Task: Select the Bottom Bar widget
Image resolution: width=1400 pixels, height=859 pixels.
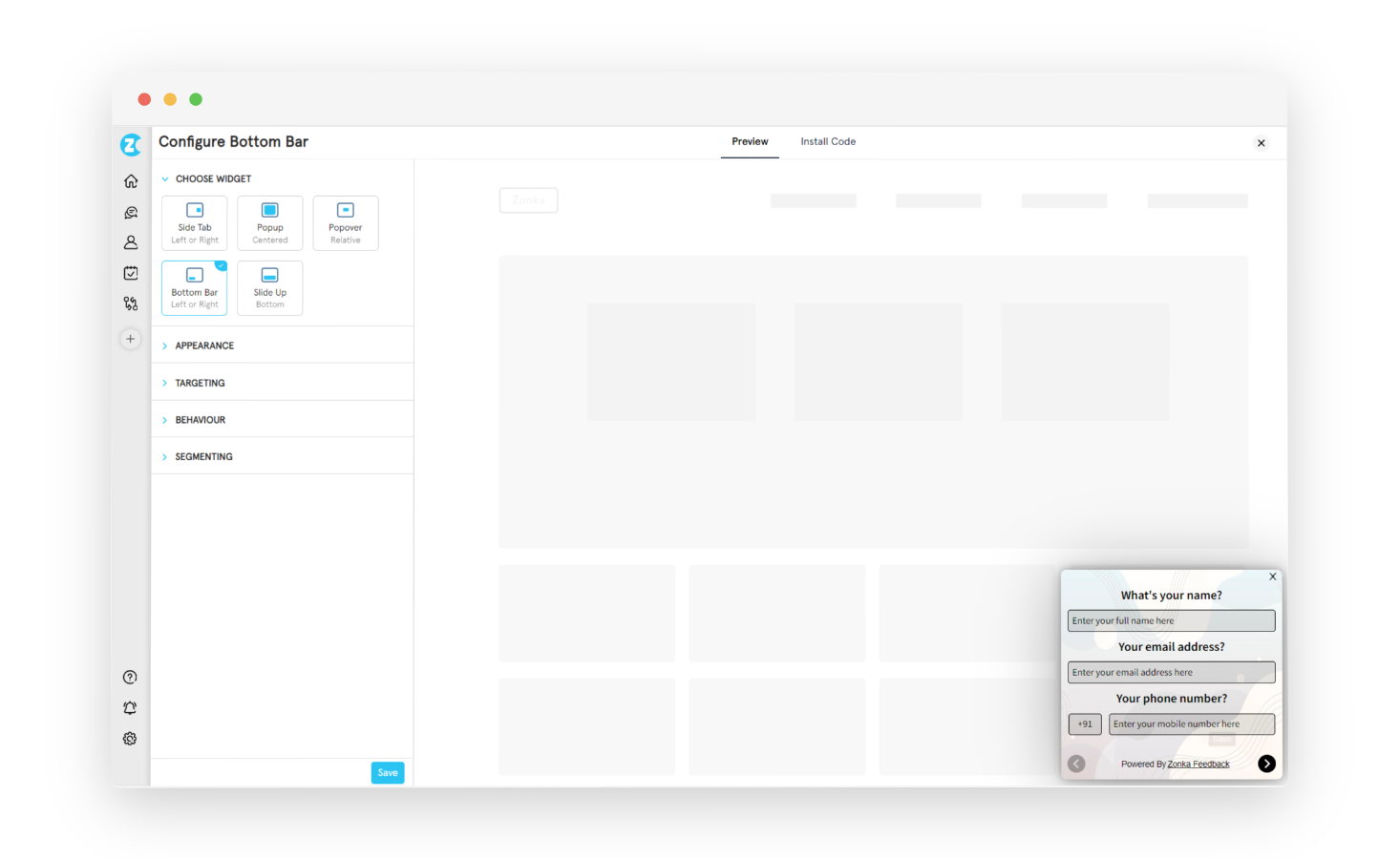Action: click(x=195, y=288)
